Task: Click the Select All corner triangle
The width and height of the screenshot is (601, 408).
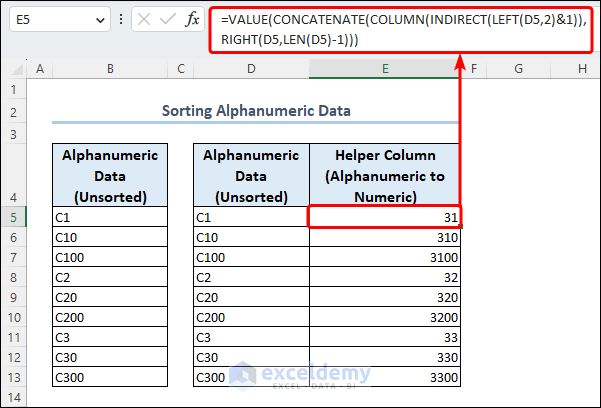Action: click(17, 69)
